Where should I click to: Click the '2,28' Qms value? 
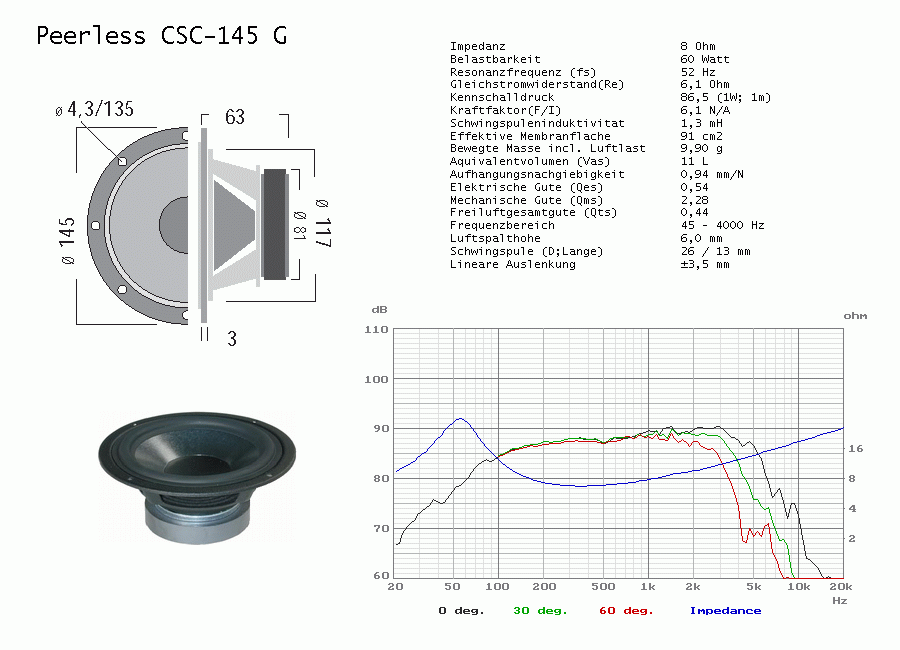click(695, 200)
